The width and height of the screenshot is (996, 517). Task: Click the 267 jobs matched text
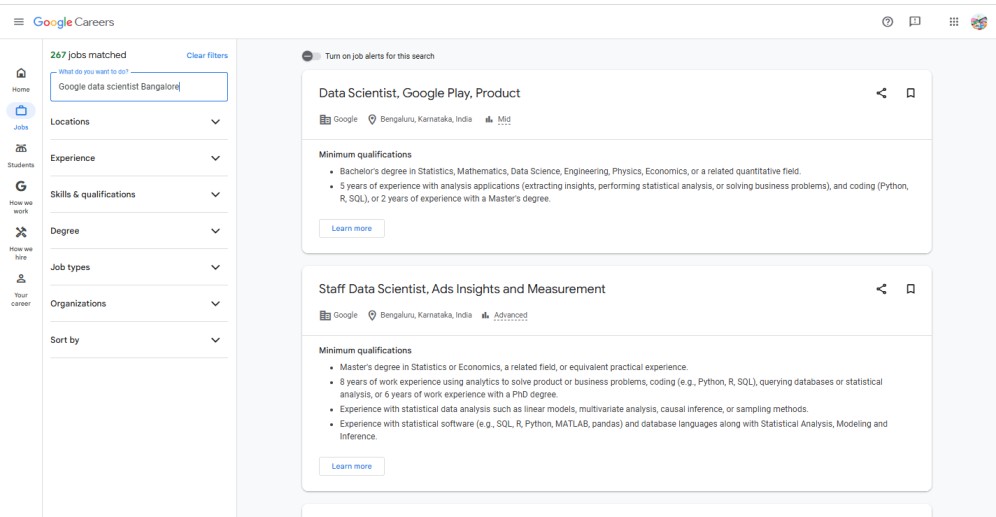88,55
